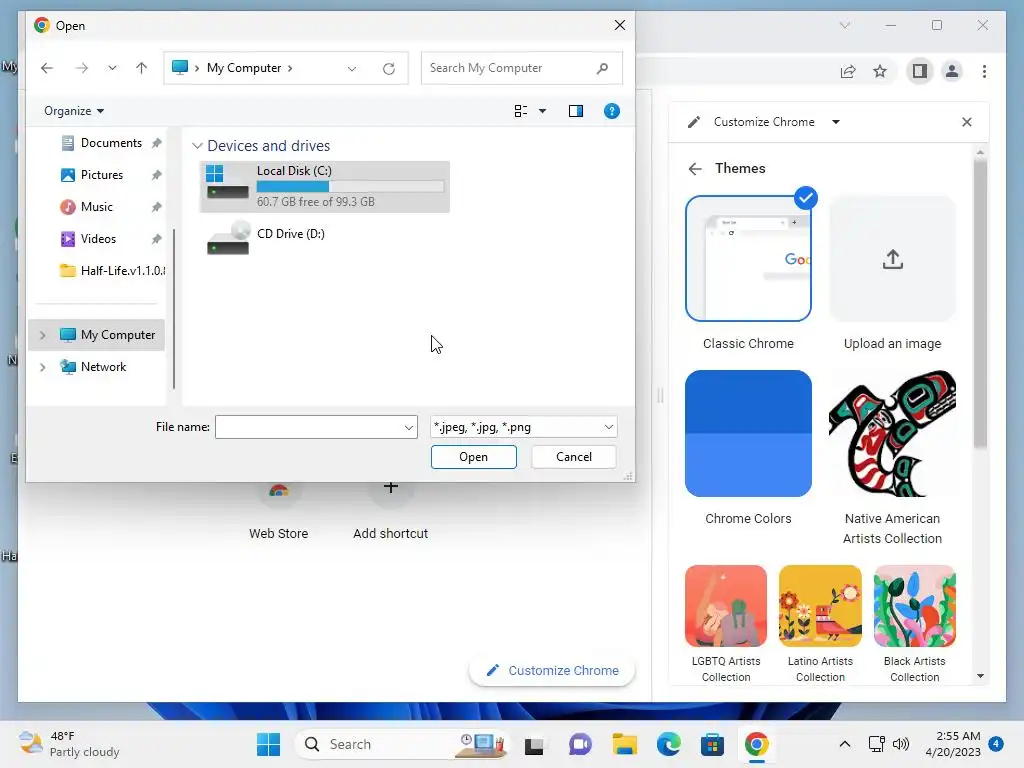
Task: Open Chrome Colors swatch
Action: click(748, 434)
